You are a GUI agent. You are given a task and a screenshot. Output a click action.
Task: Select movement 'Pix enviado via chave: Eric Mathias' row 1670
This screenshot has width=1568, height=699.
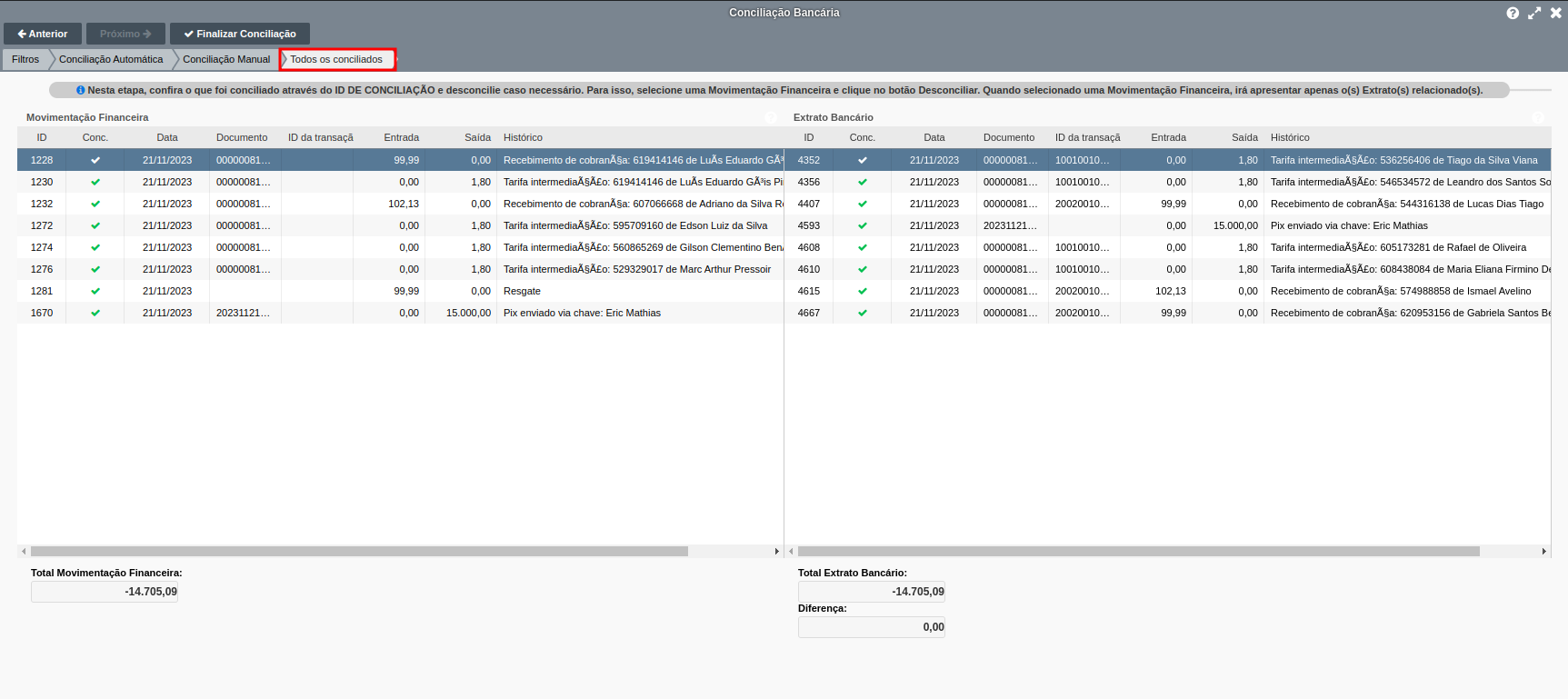pos(400,313)
